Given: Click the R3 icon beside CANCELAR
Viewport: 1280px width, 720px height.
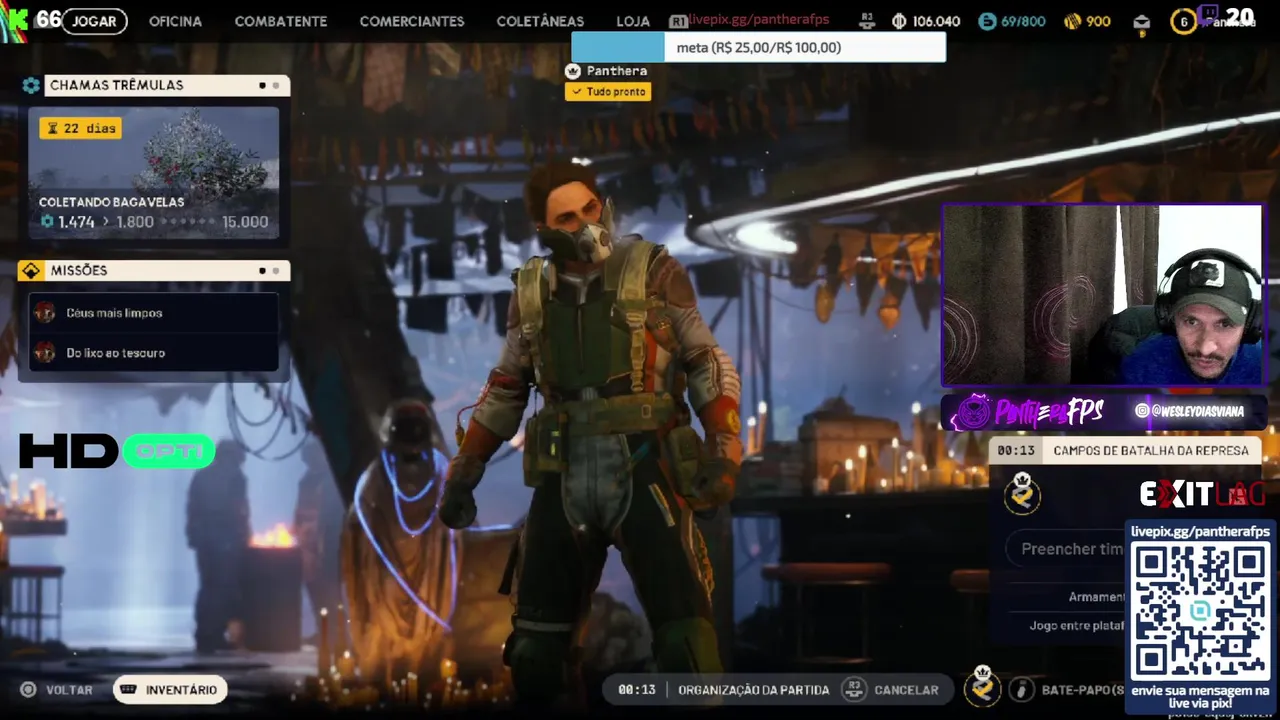Looking at the screenshot, I should (853, 689).
